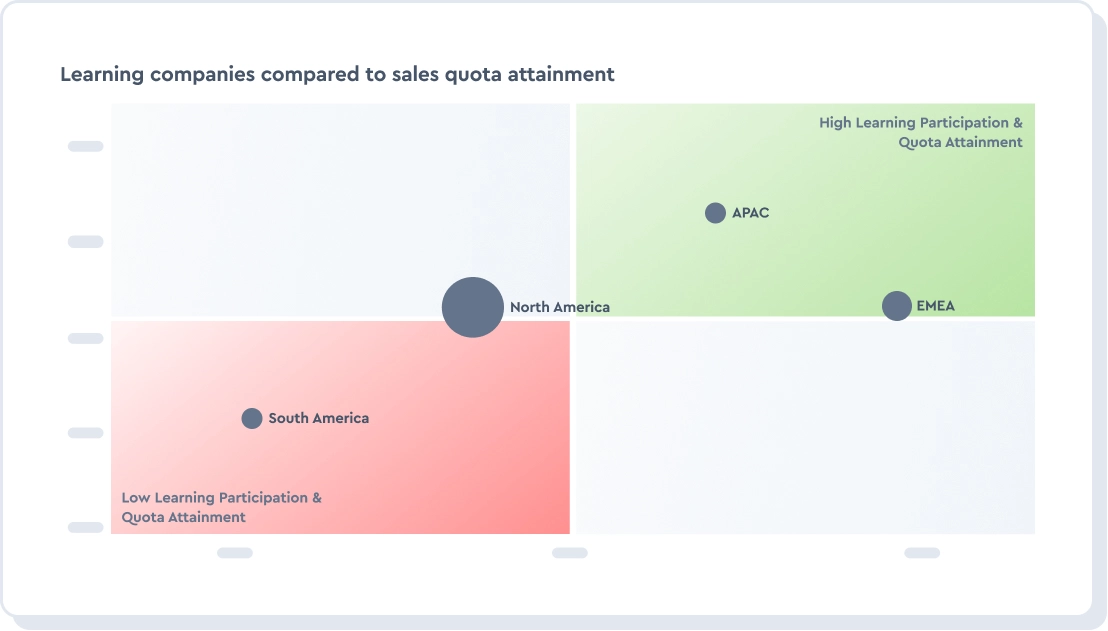Select the APAC label text
1108x631 pixels.
[751, 213]
